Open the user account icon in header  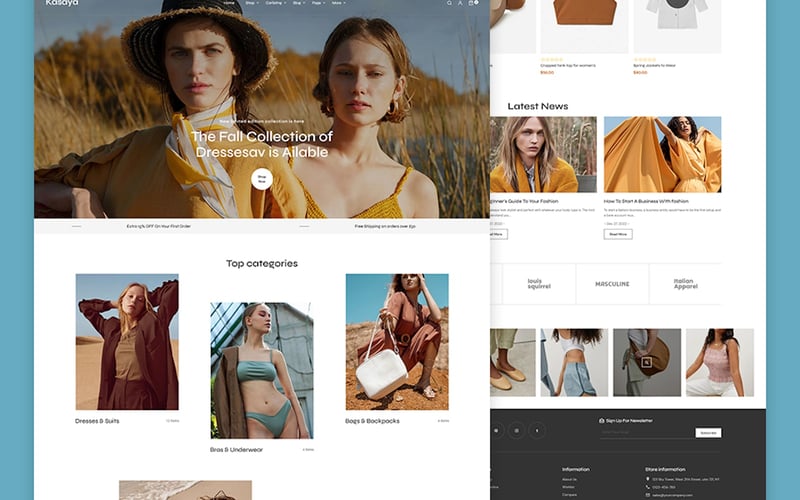point(460,3)
